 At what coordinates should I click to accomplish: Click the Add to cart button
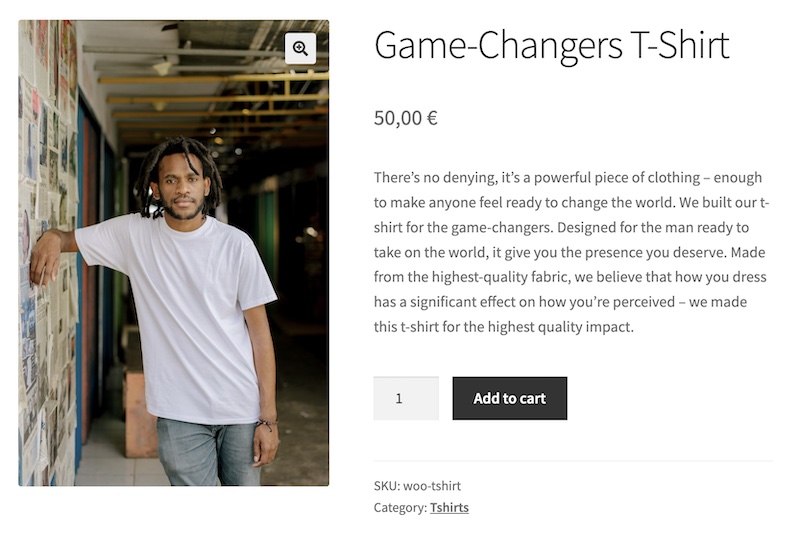tap(509, 398)
